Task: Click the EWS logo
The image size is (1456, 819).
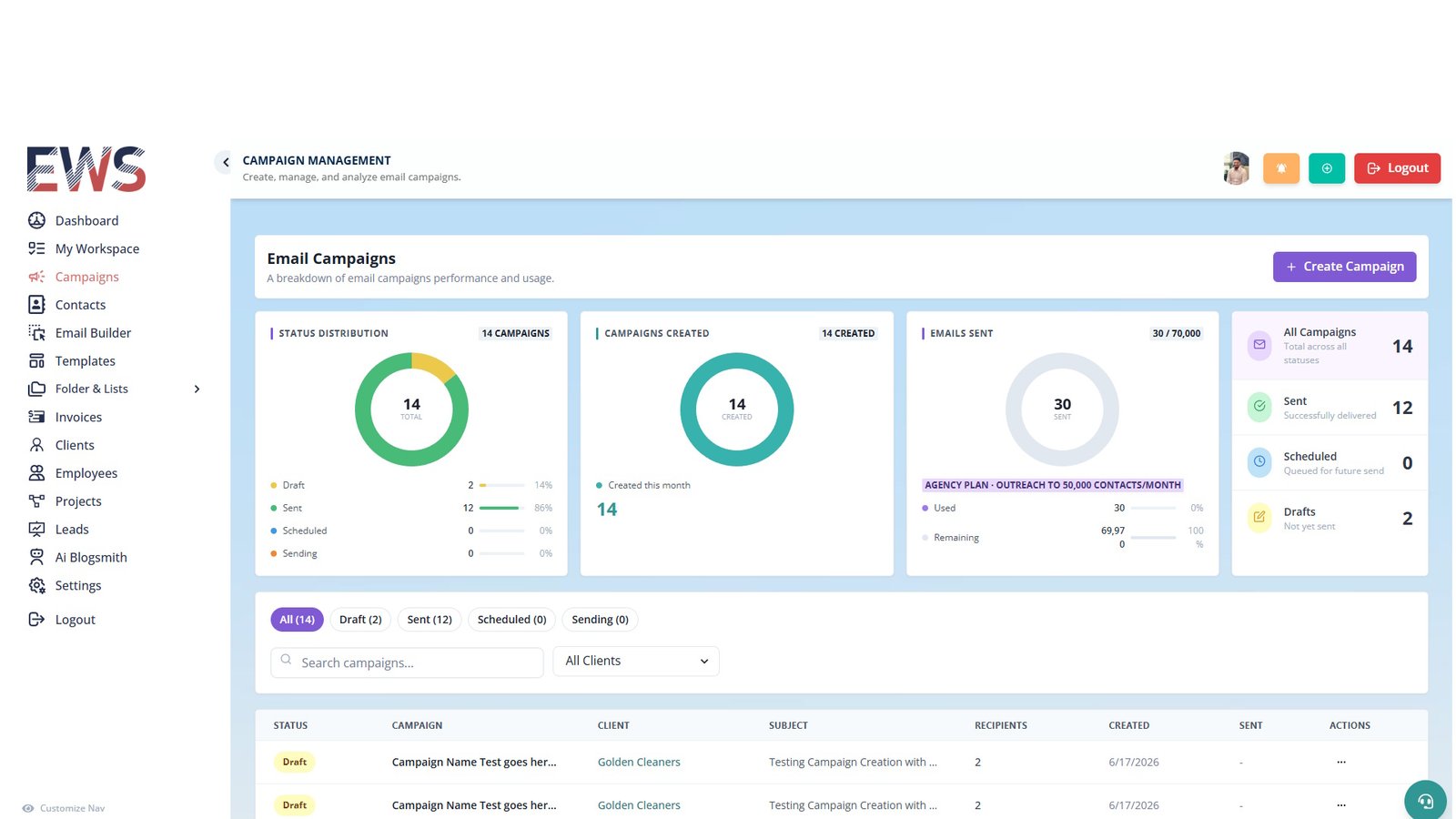Action: (x=86, y=169)
